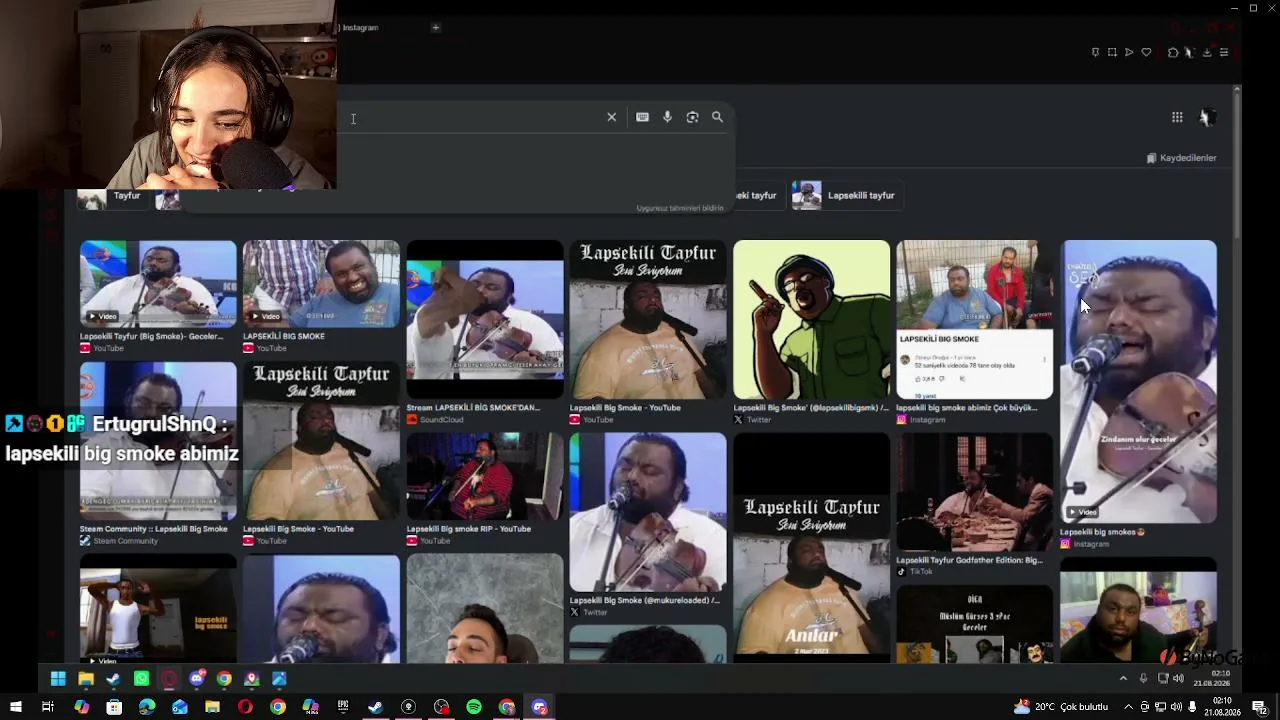The width and height of the screenshot is (1280, 720).
Task: Open the weather widget showing 20°C
Action: [x=1061, y=707]
